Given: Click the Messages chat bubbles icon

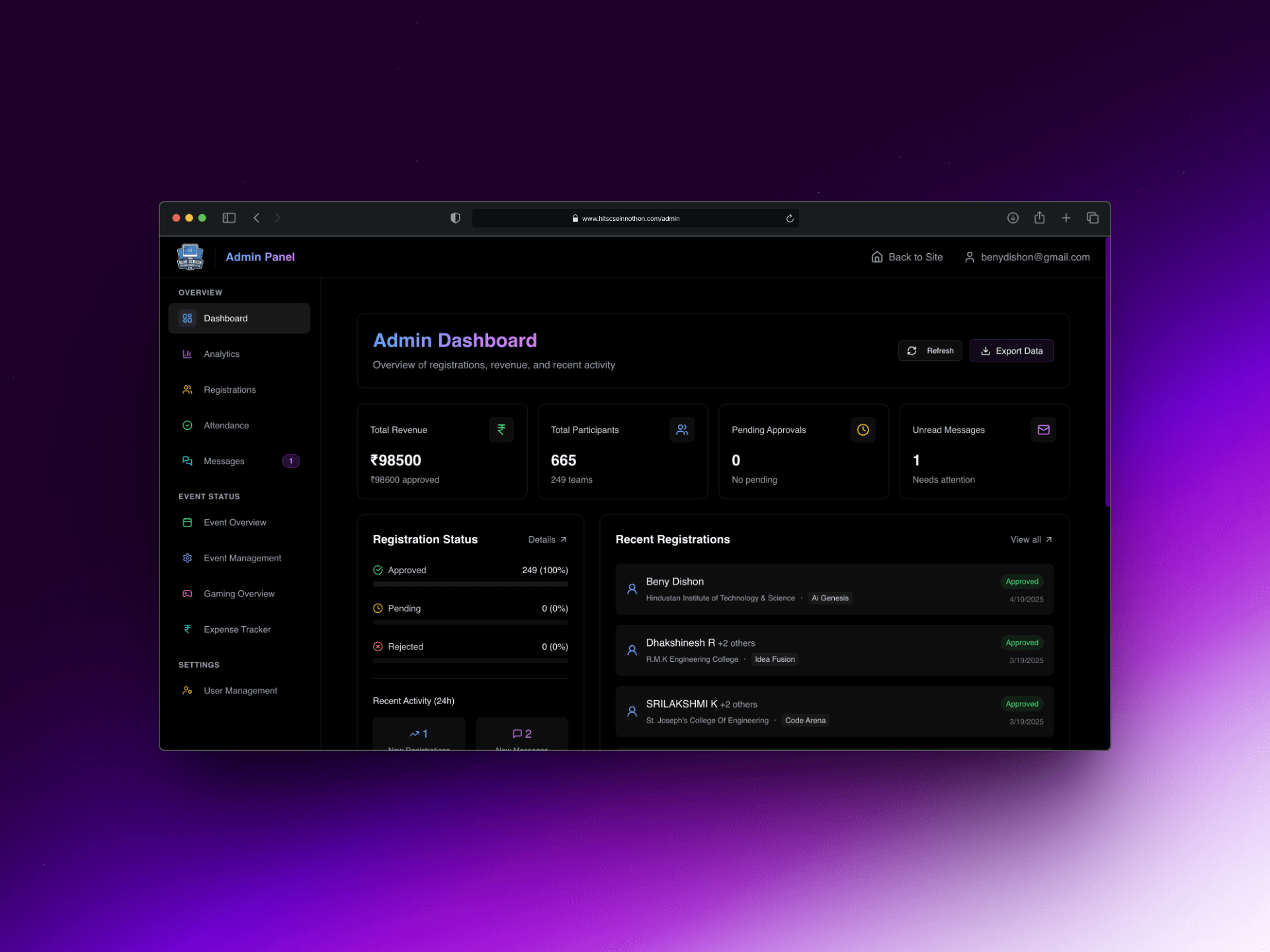Looking at the screenshot, I should pos(187,461).
